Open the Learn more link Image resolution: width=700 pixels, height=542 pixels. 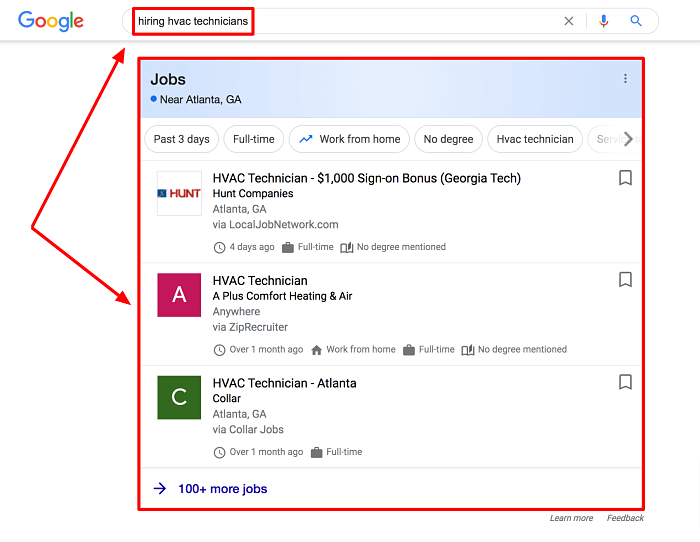(571, 518)
